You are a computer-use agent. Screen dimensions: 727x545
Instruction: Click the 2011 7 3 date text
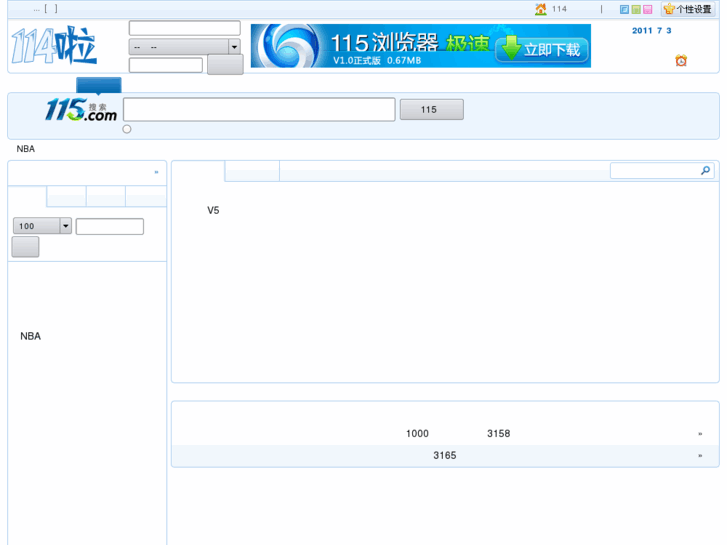click(651, 31)
